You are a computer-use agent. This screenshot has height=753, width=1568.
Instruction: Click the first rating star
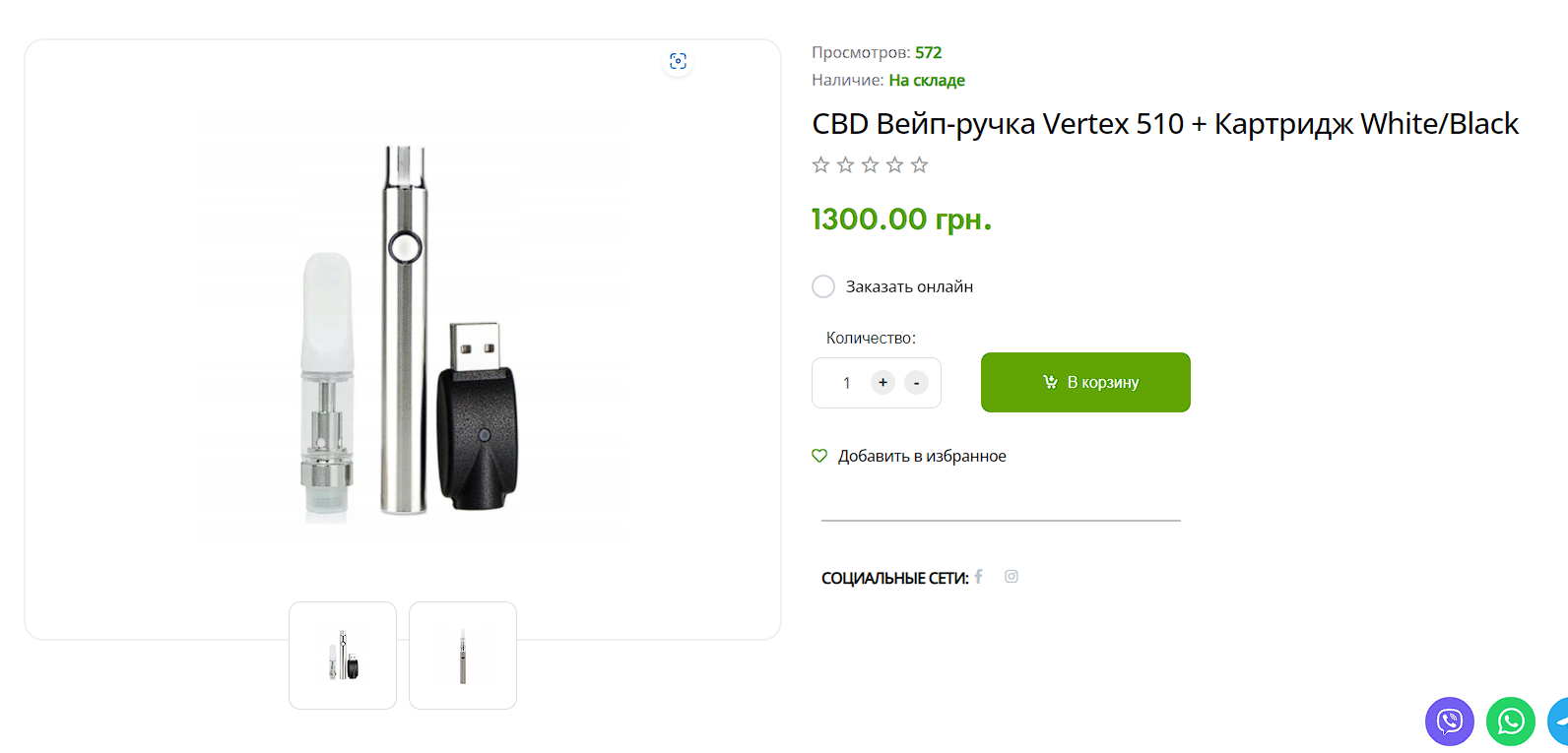820,164
